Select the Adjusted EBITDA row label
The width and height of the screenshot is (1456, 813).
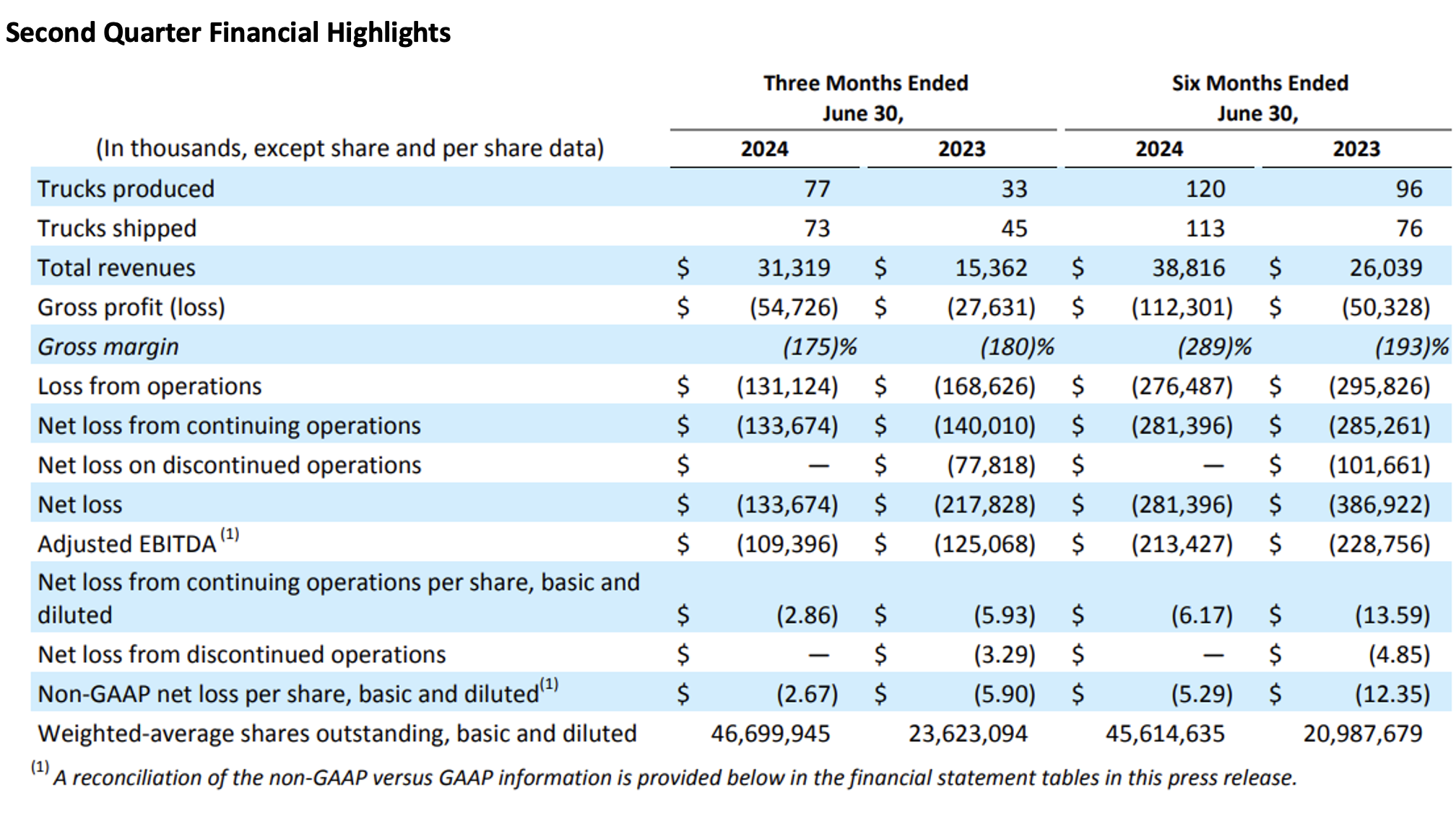(138, 542)
